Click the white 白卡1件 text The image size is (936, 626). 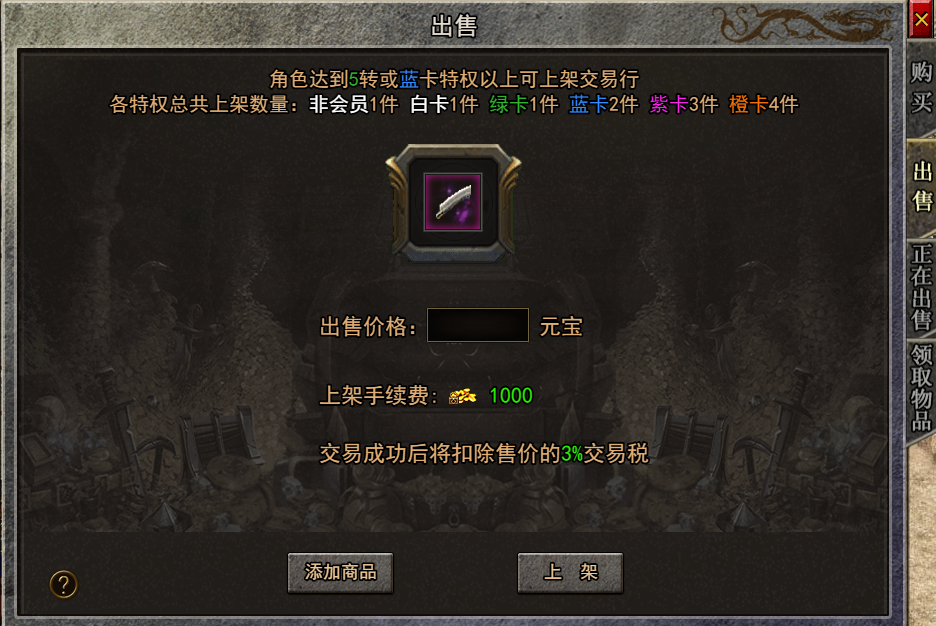[x=444, y=105]
